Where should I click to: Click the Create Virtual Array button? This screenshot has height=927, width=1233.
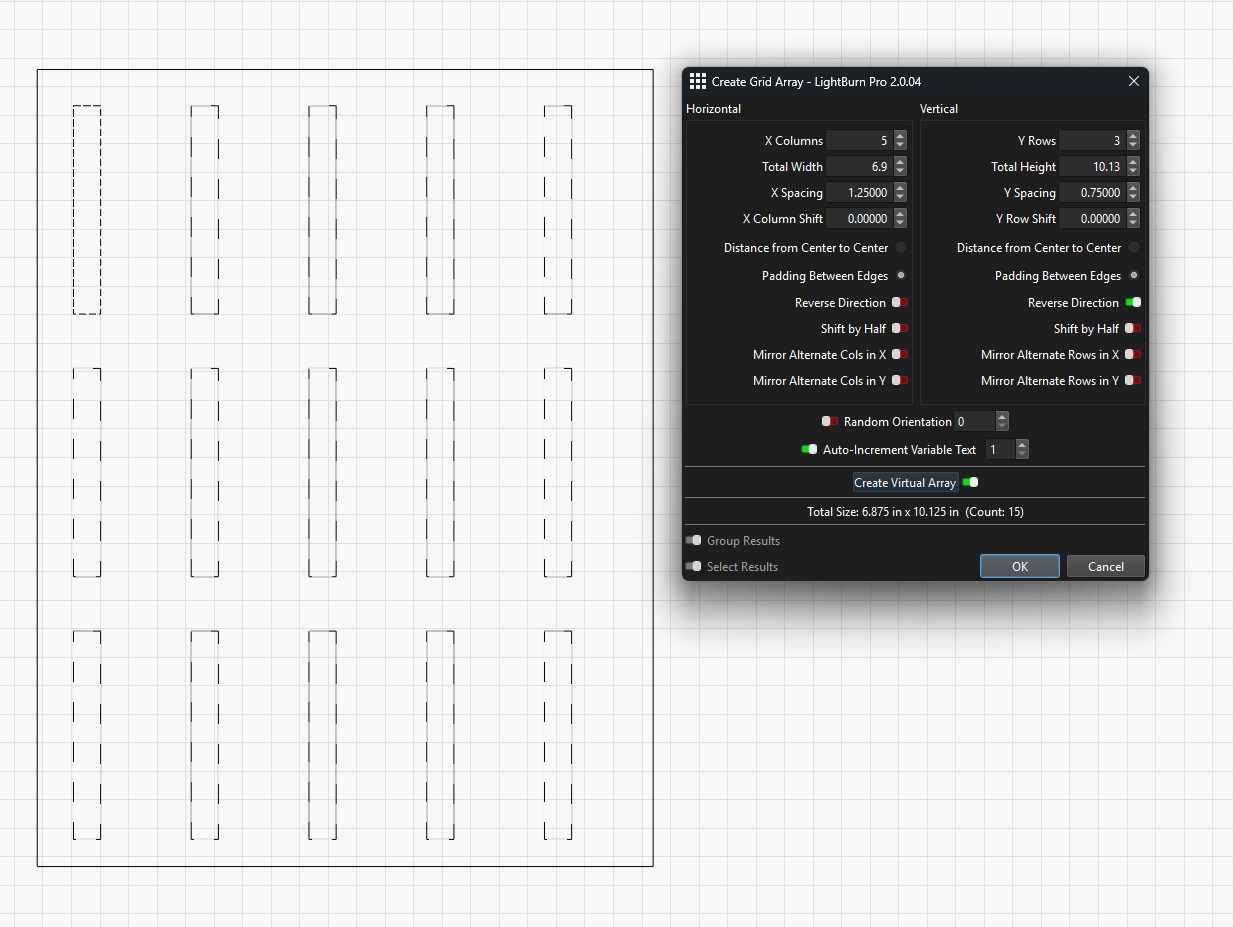(905, 483)
